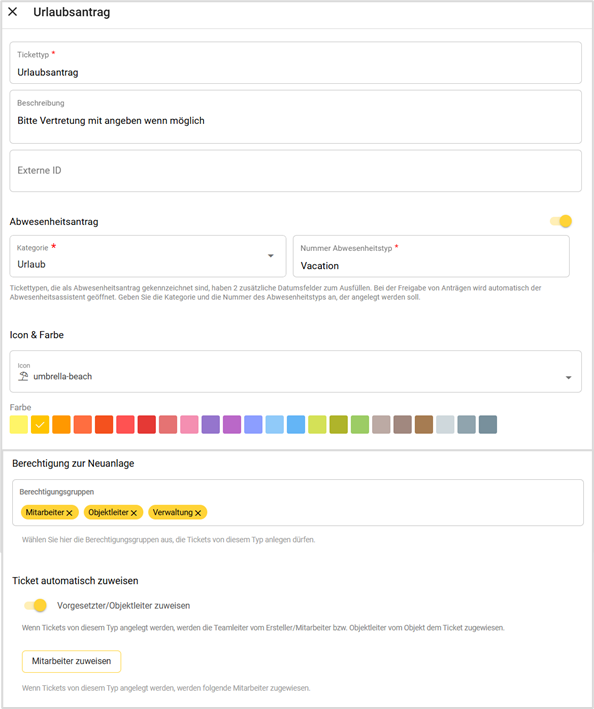
Task: Choose the light blue color swatch
Action: (x=274, y=425)
